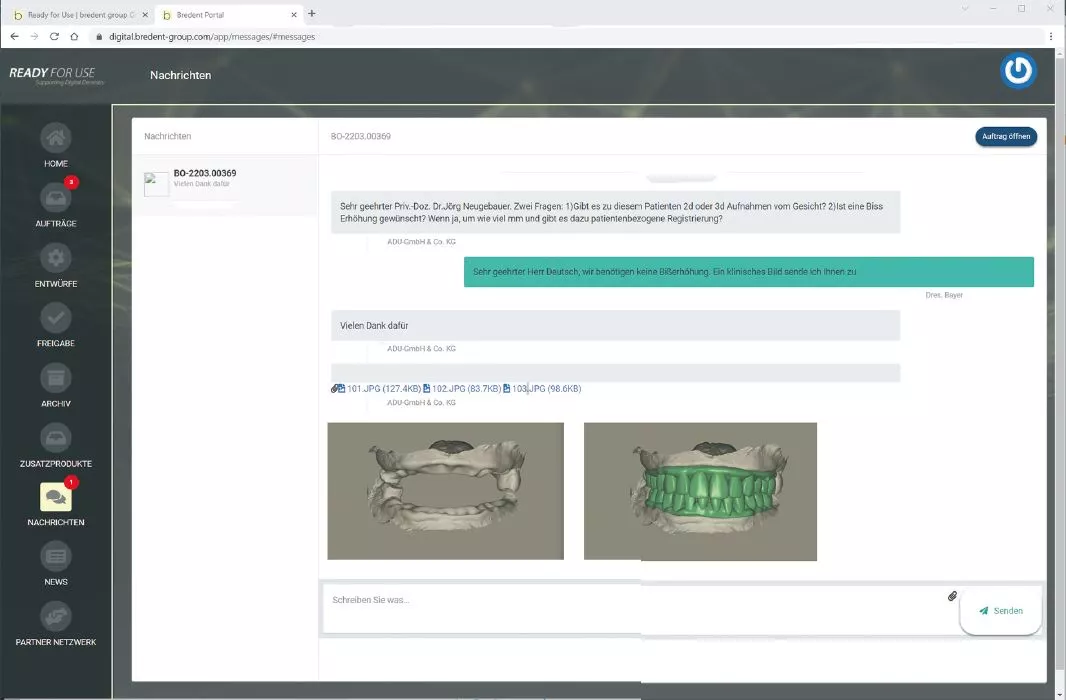Click the Auftrag öffnen button
Viewport: 1066px width, 700px height.
pyautogui.click(x=1006, y=136)
